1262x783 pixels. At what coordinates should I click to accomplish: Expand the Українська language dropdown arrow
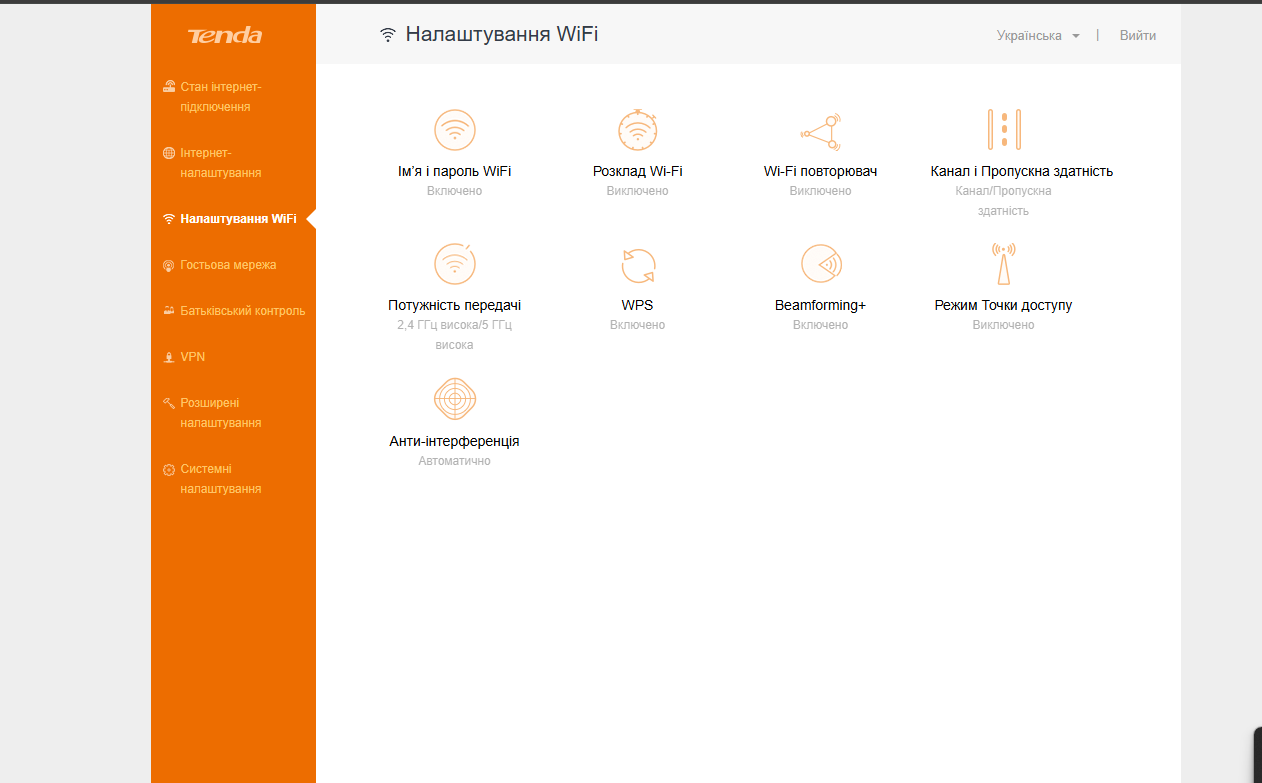pyautogui.click(x=1076, y=36)
